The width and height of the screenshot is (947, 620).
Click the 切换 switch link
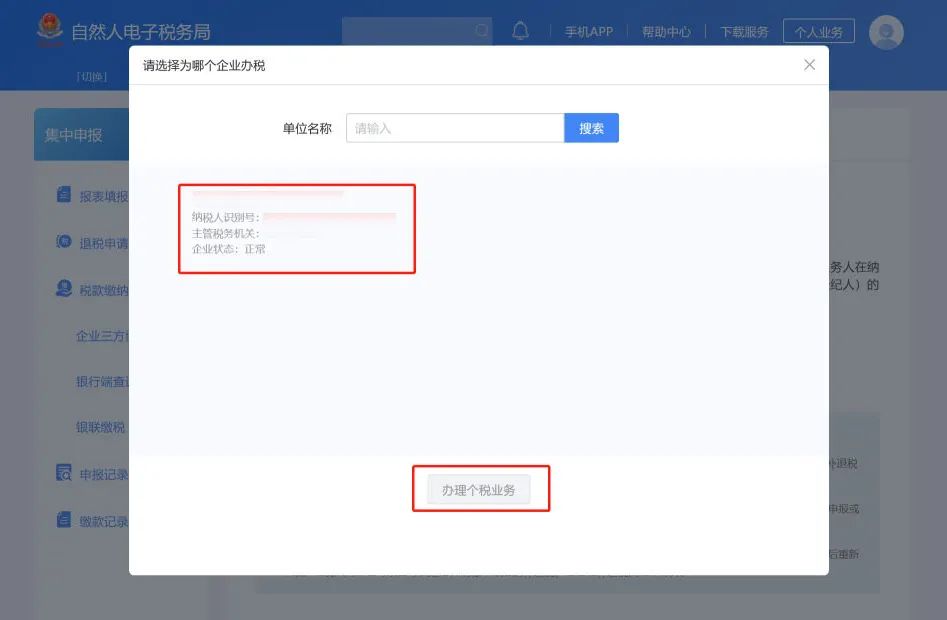(x=92, y=77)
